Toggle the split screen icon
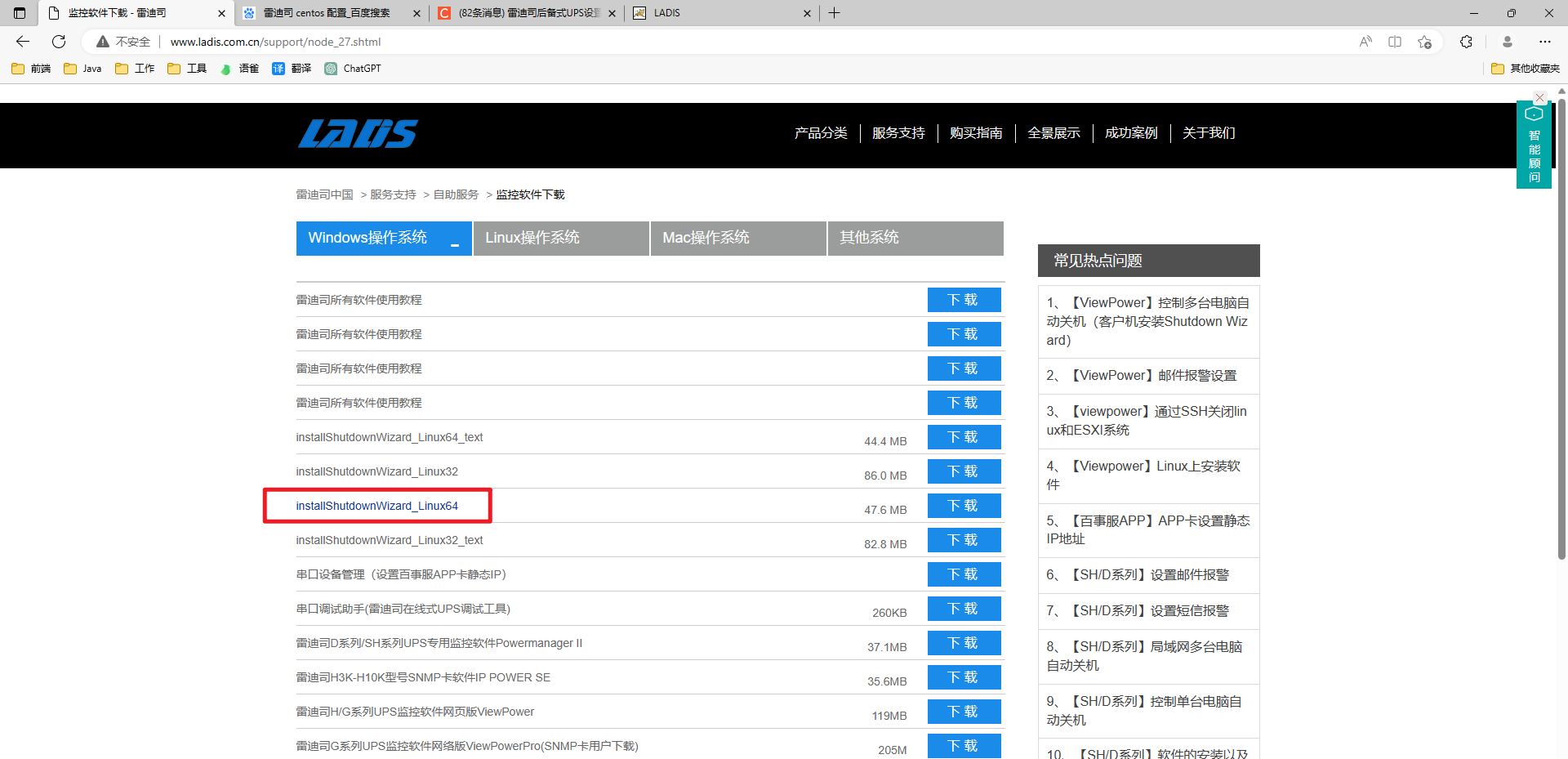Screen dimensions: 1568x759 point(1395,42)
